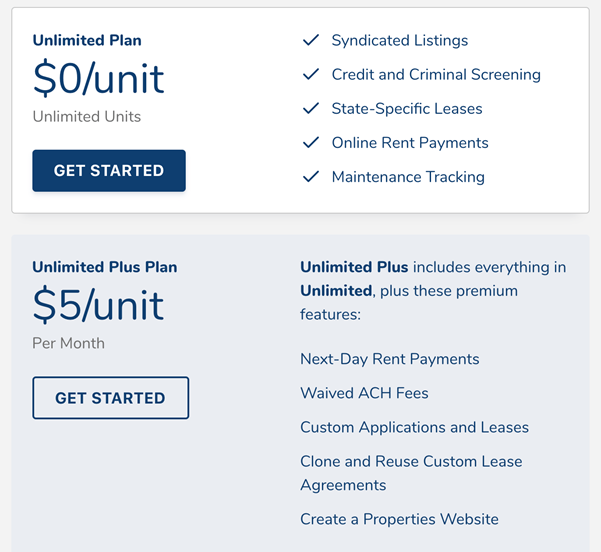The width and height of the screenshot is (601, 552).
Task: Click the checkmark beside Maintenance Tracking
Action: 311,176
